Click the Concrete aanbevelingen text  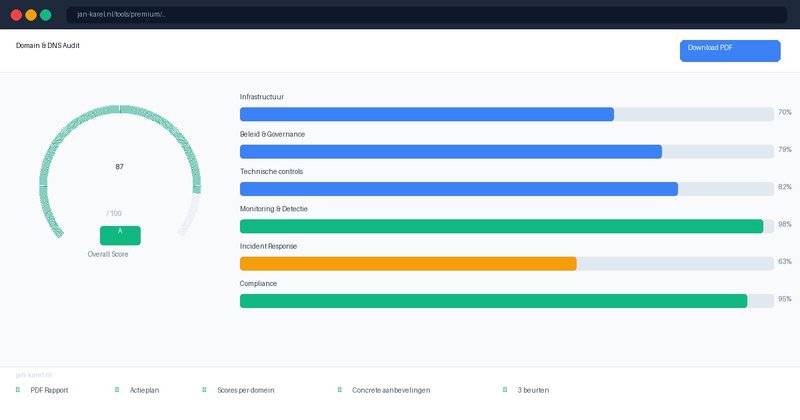391,390
